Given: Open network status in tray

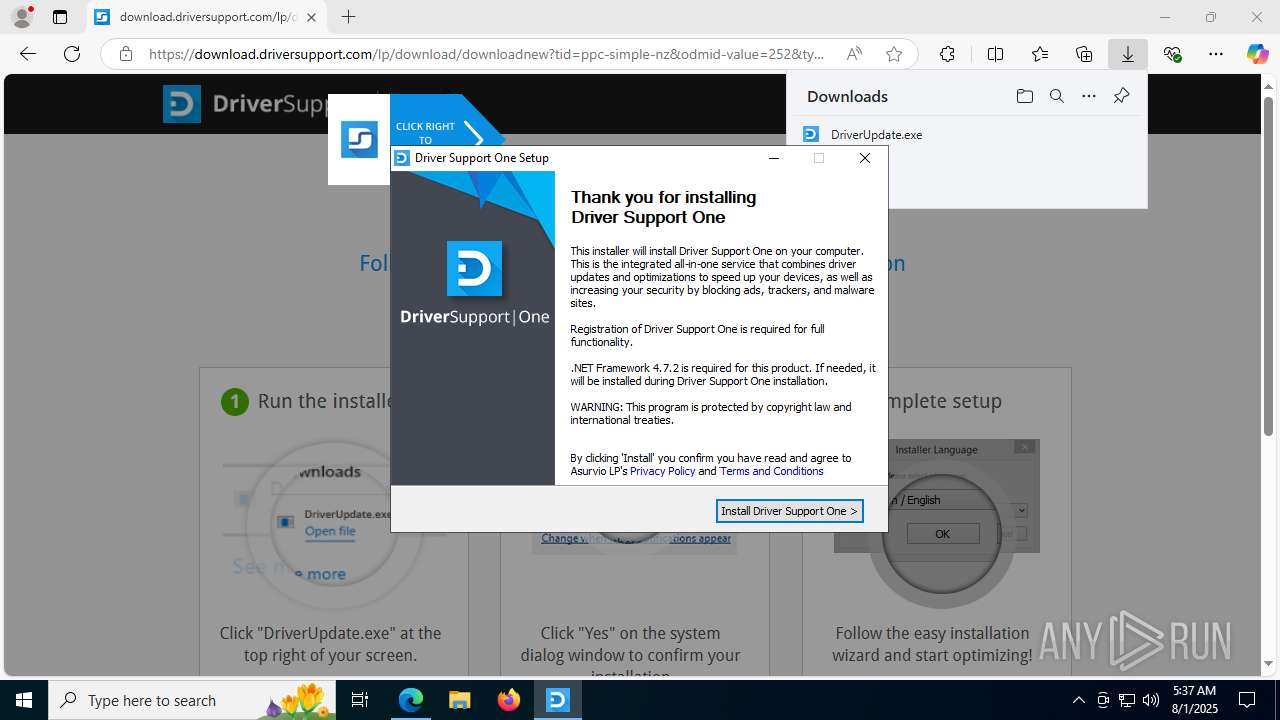Looking at the screenshot, I should pos(1127,700).
